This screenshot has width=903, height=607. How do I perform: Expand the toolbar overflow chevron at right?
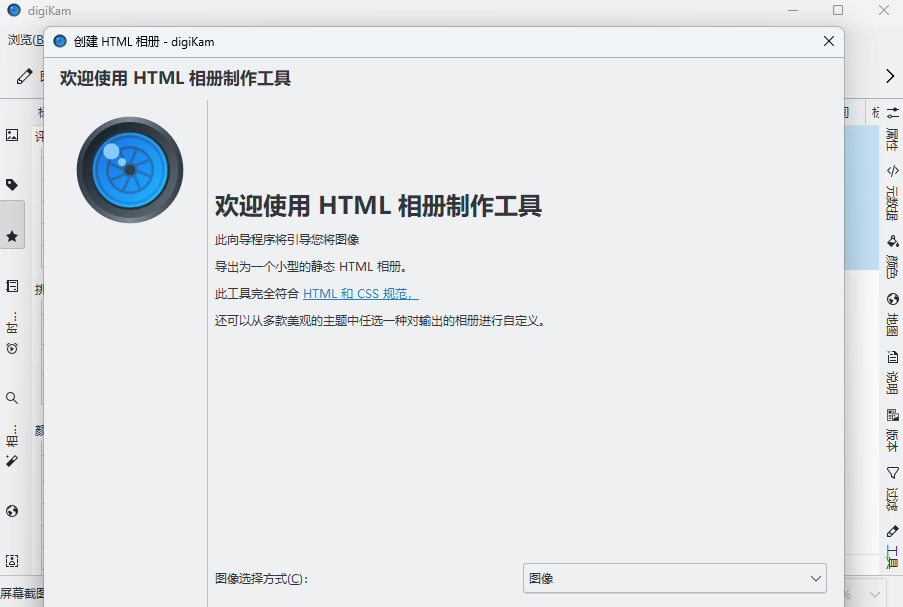[x=889, y=76]
